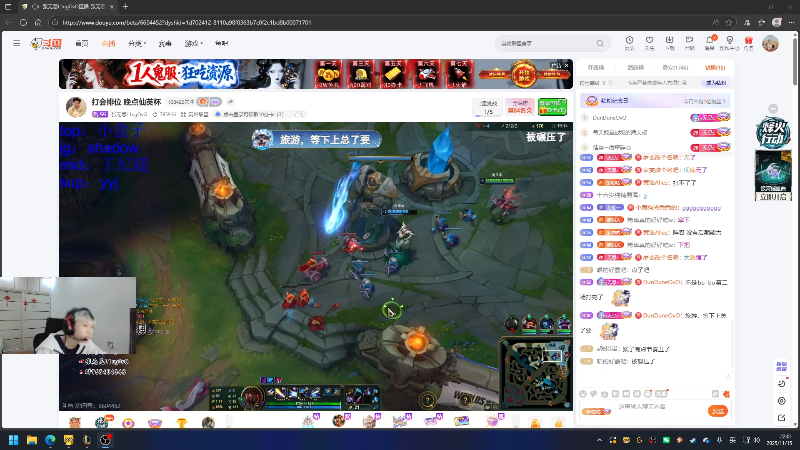Click the browser refresh button

click(x=23, y=22)
